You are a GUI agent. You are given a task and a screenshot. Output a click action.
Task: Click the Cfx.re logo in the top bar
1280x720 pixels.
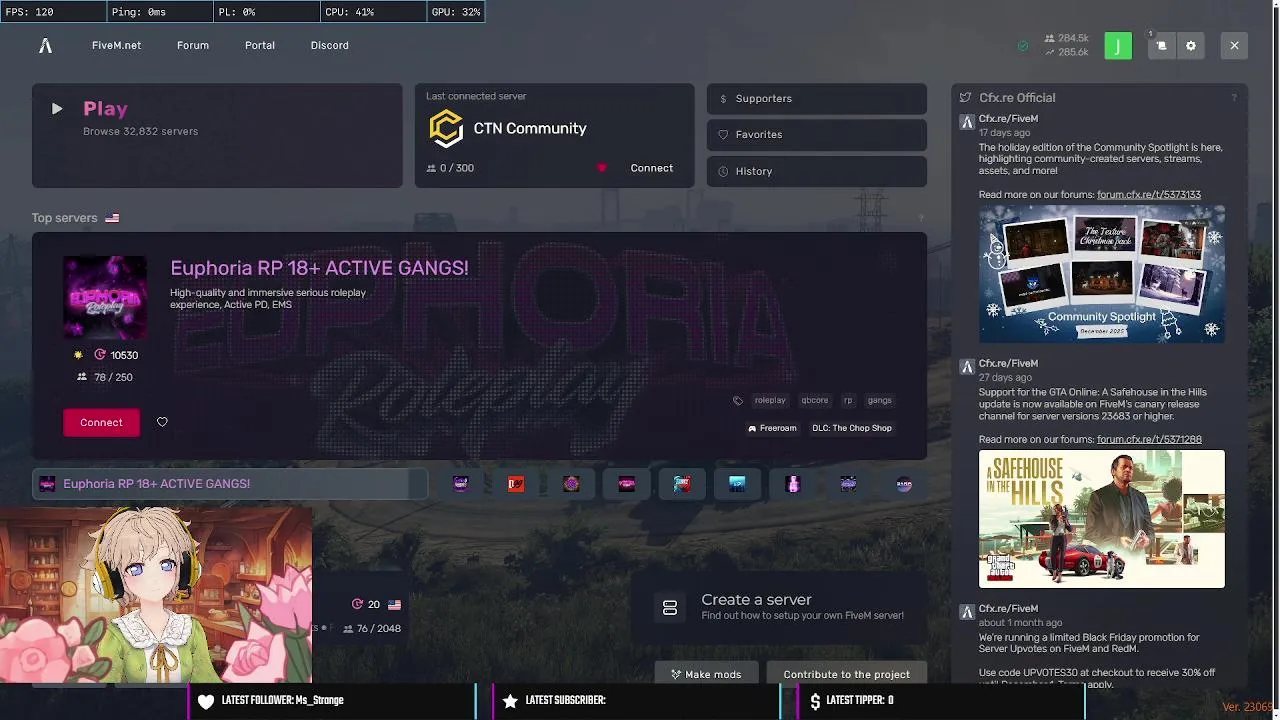click(45, 45)
